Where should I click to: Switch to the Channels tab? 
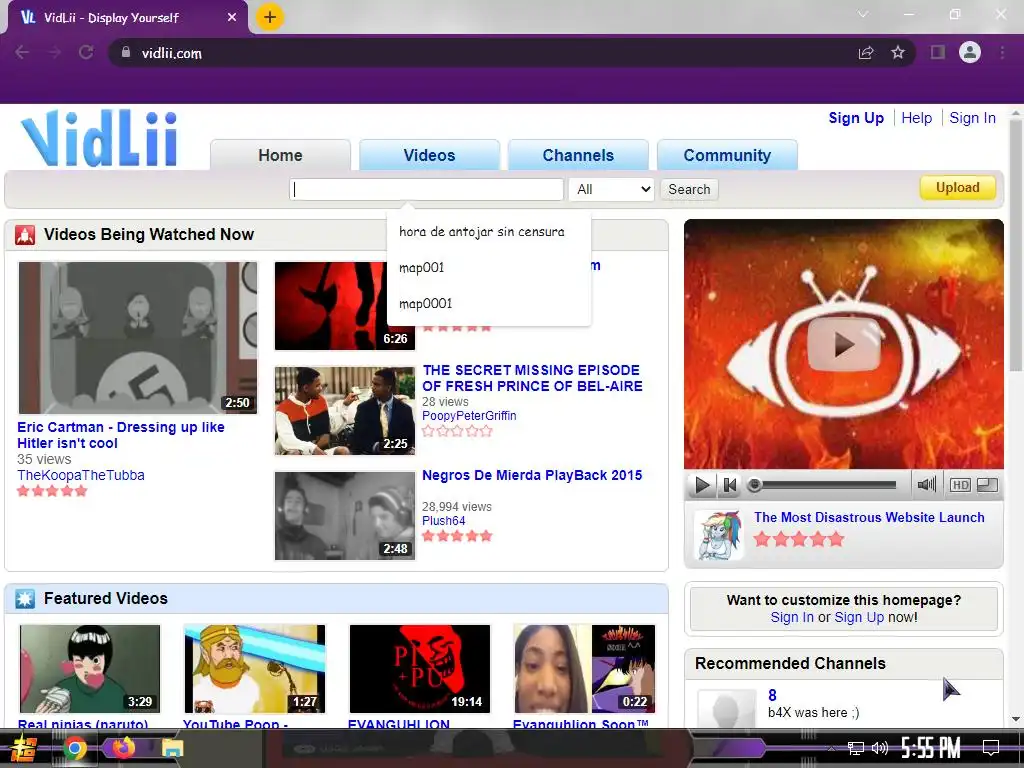pyautogui.click(x=578, y=155)
